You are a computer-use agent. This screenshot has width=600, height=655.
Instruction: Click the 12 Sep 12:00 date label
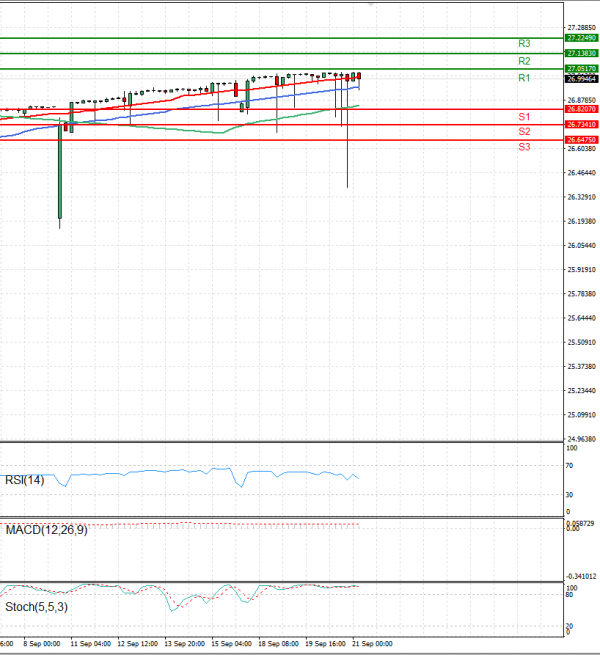click(137, 644)
